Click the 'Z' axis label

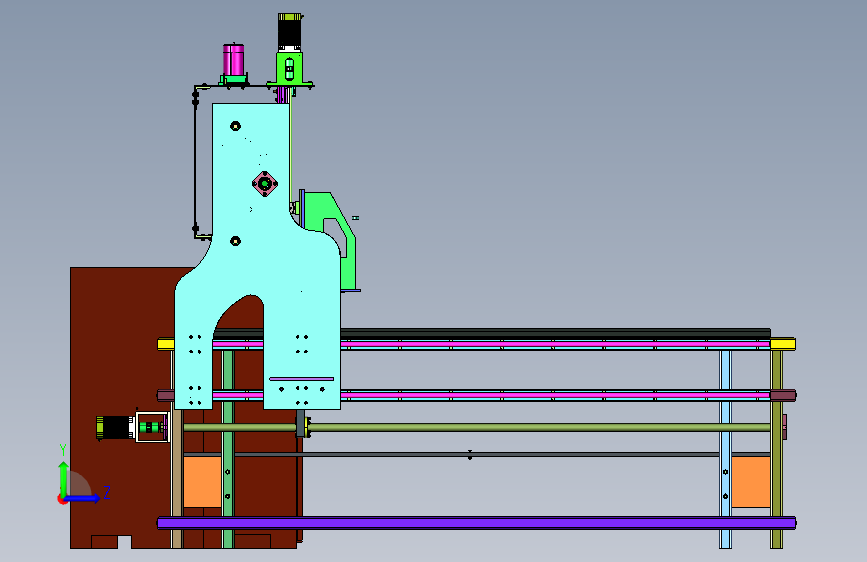pyautogui.click(x=107, y=492)
